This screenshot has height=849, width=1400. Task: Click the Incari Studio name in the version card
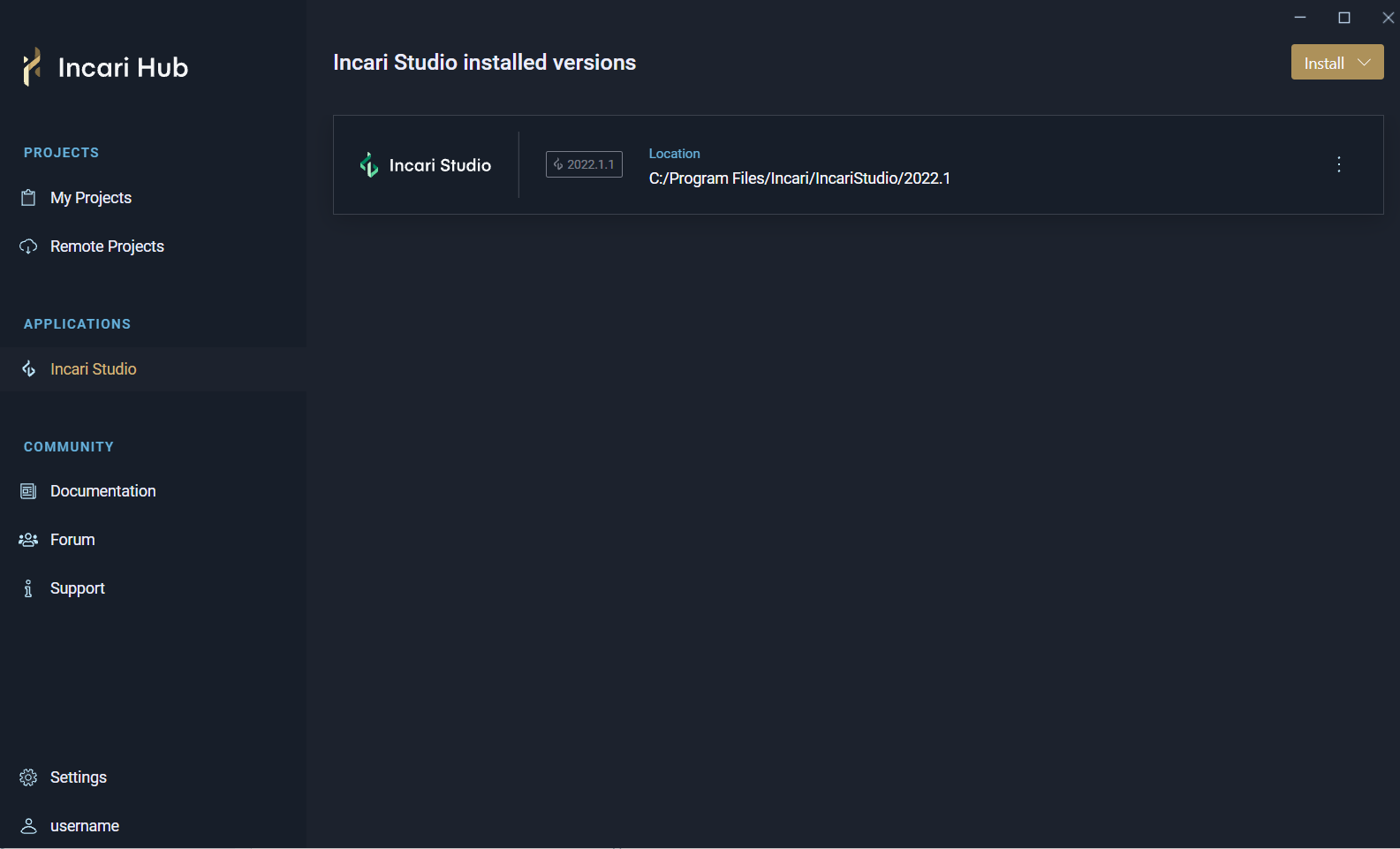[441, 165]
